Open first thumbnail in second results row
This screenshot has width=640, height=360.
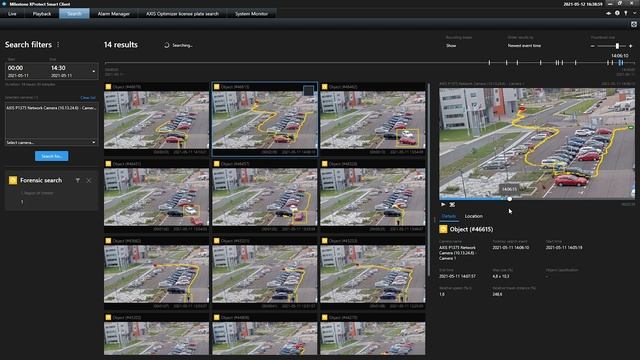tap(156, 197)
